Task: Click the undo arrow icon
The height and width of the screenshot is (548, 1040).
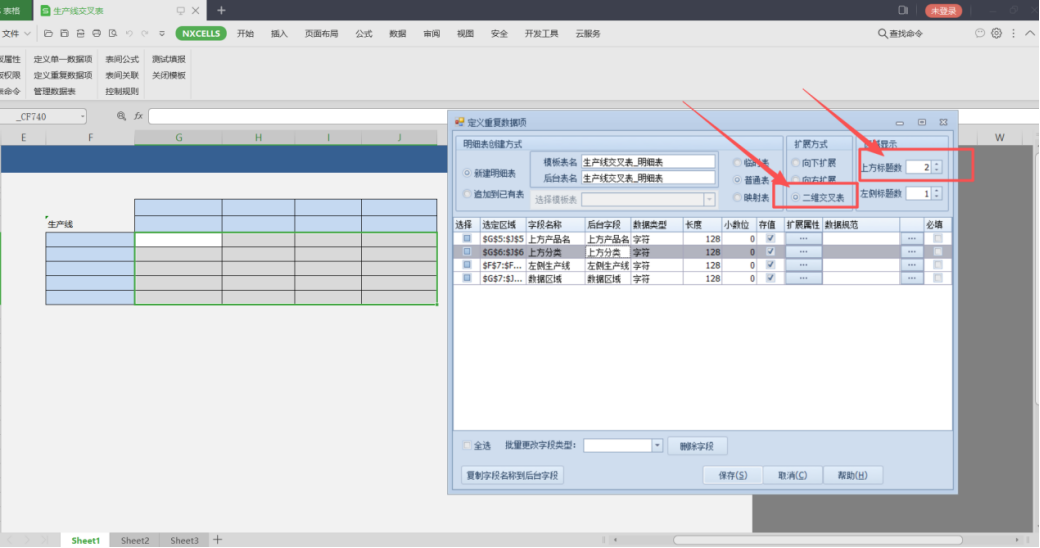Action: 130,33
